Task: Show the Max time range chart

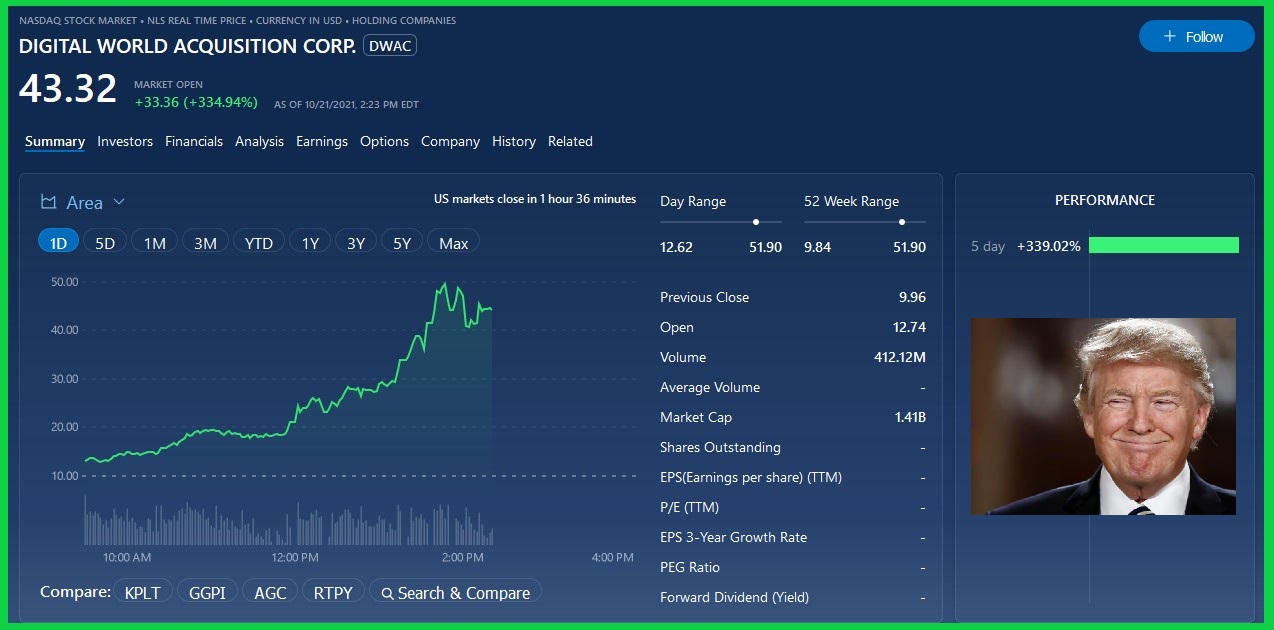Action: point(453,243)
